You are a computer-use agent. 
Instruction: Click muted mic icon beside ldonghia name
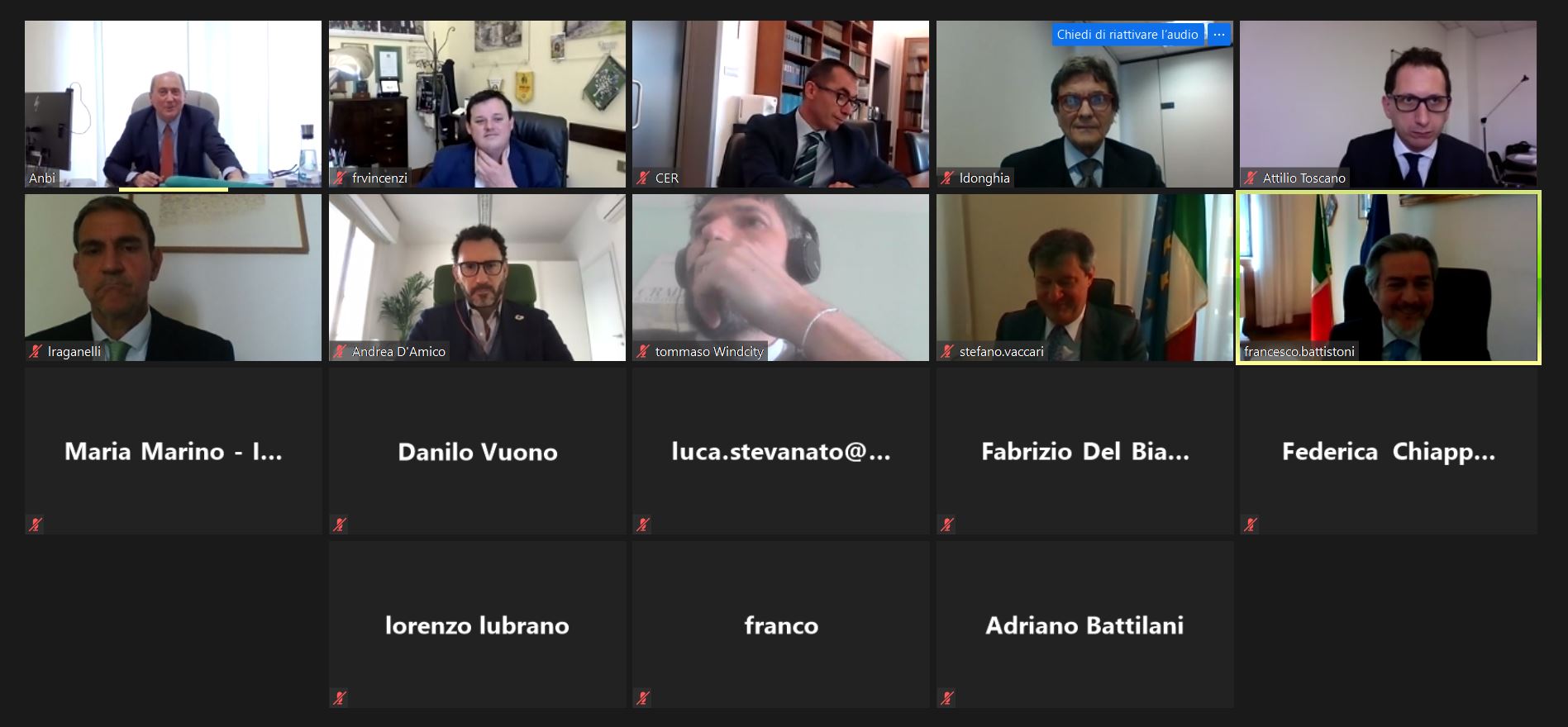pyautogui.click(x=947, y=178)
